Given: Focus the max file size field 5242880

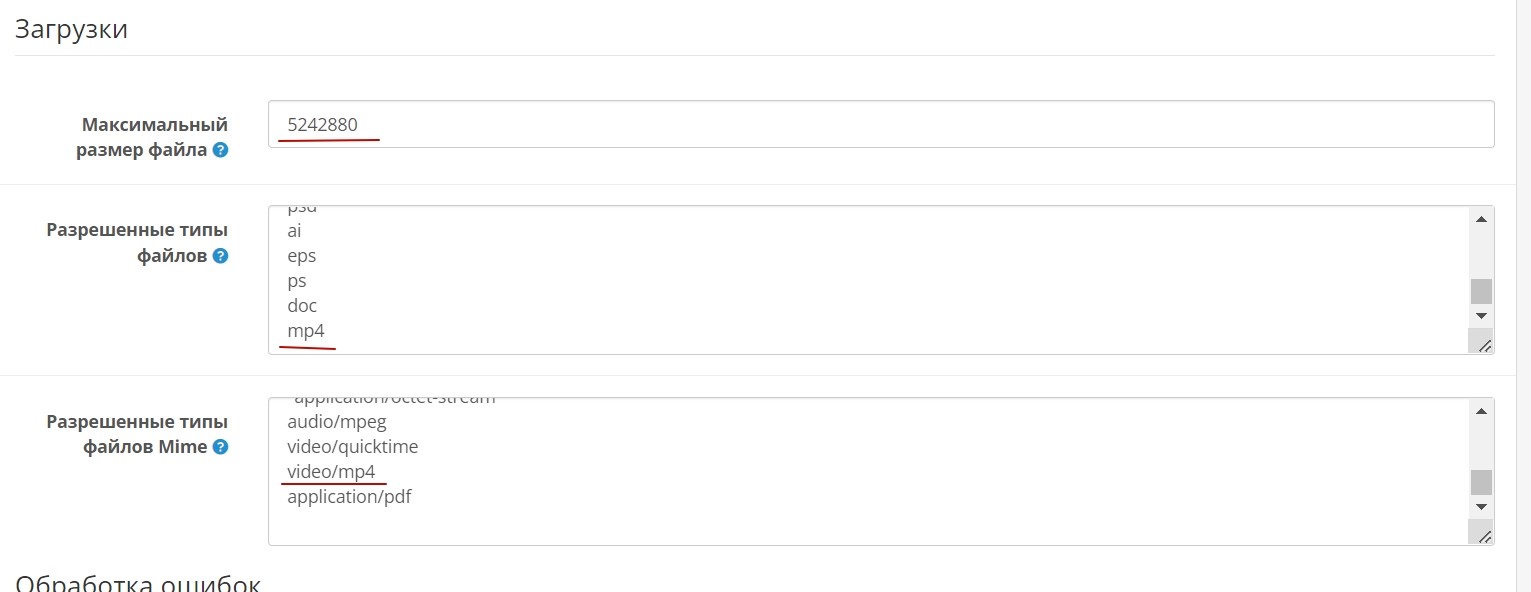Looking at the screenshot, I should click(880, 125).
